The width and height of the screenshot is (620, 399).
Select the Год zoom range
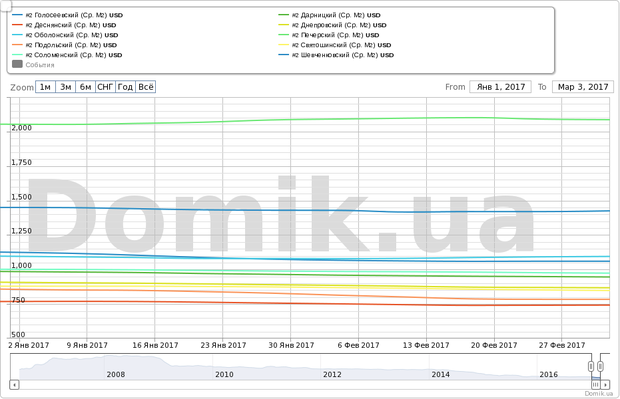[x=126, y=87]
